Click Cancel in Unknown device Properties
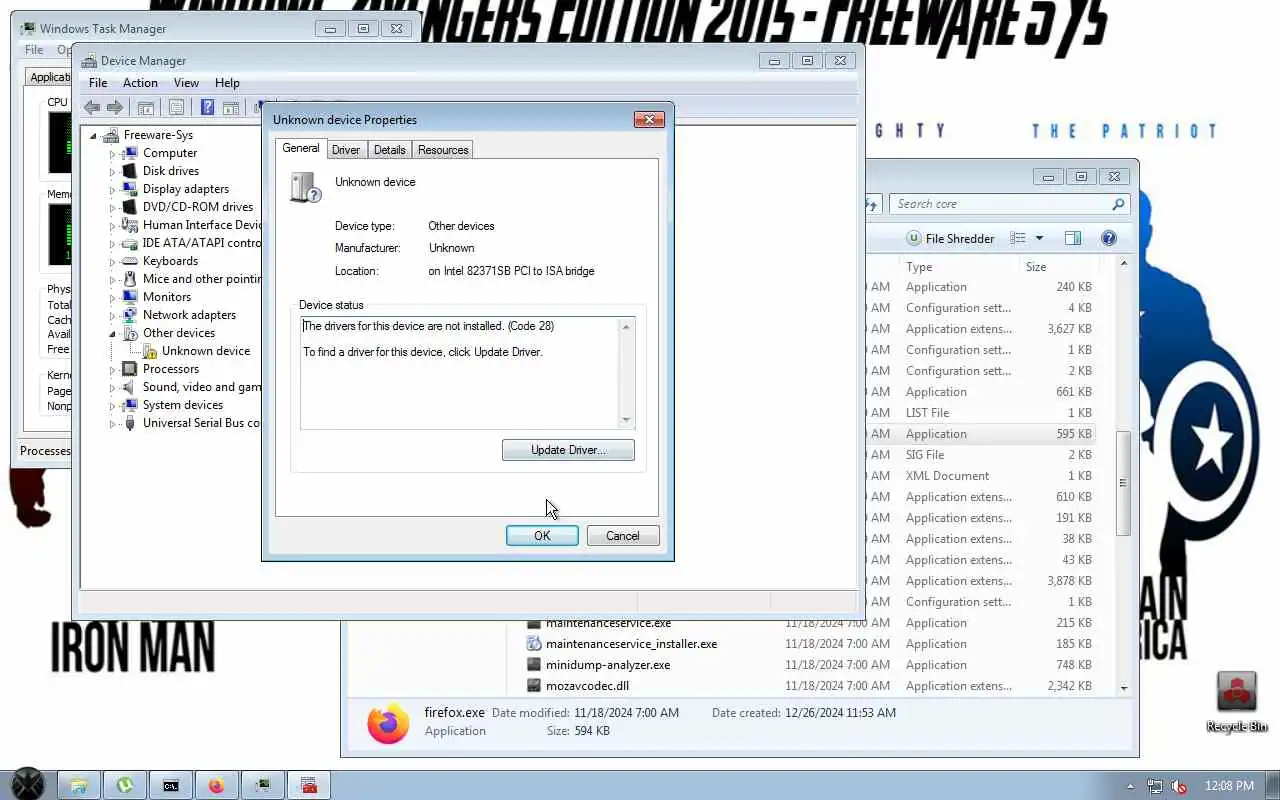 (x=622, y=536)
